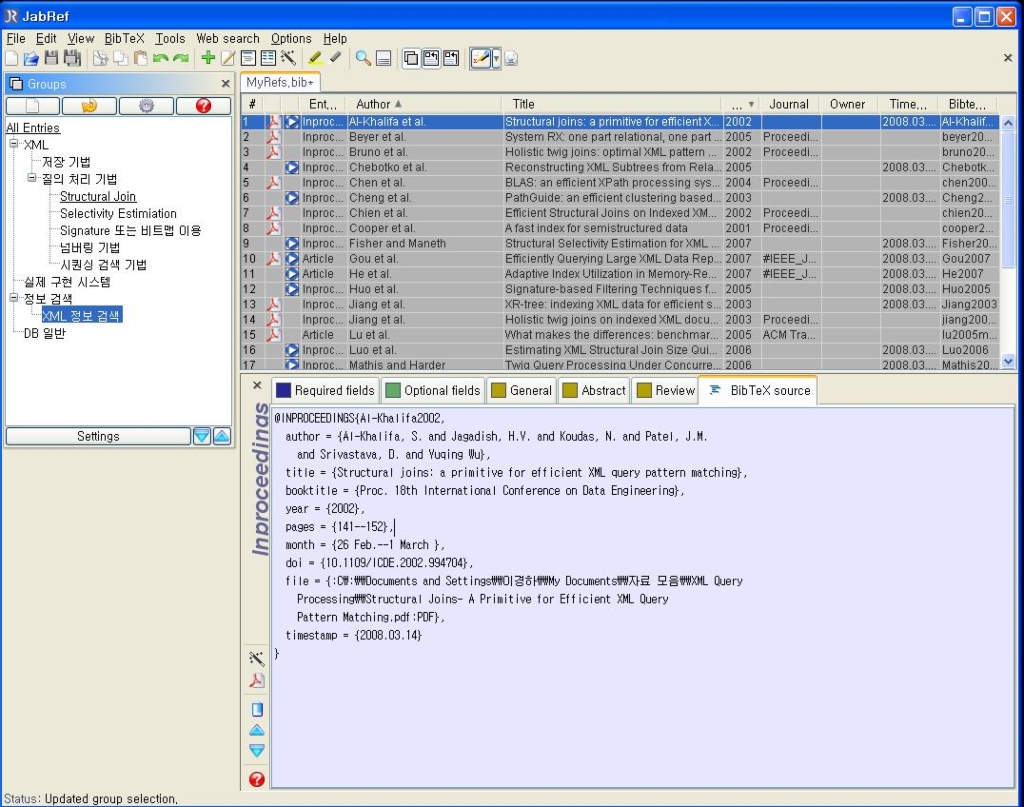The height and width of the screenshot is (807, 1024).
Task: Create a new group in the Groups panel
Action: (33, 106)
